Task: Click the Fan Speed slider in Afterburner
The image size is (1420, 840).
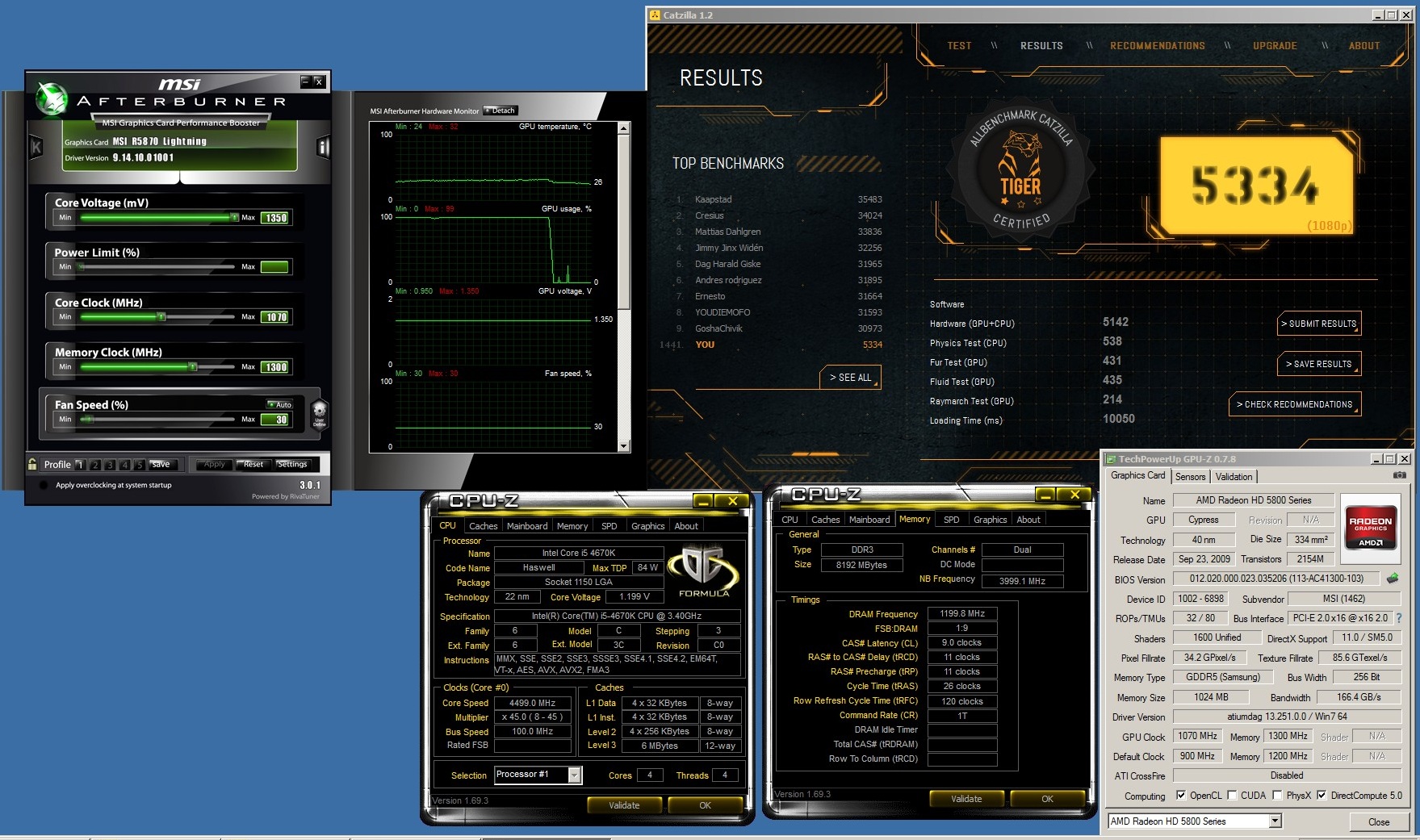Action: point(158,419)
